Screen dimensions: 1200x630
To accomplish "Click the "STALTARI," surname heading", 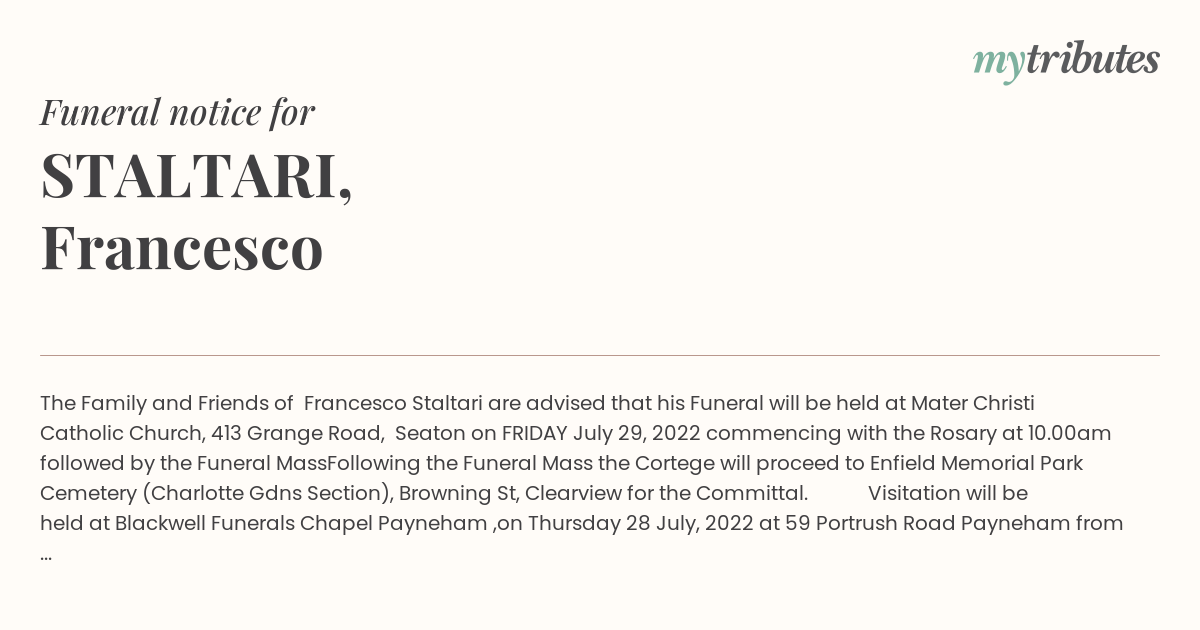I will 196,176.
